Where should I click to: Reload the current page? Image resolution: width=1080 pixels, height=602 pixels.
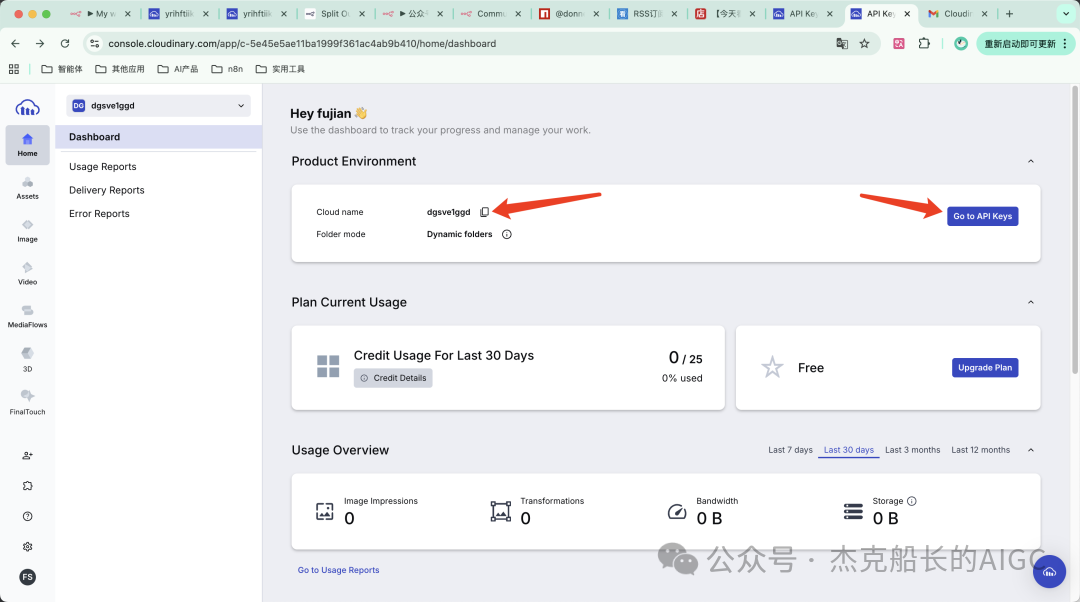pyautogui.click(x=65, y=43)
